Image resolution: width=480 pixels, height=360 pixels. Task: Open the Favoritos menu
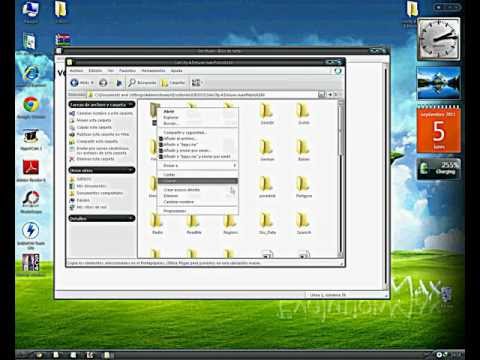coord(127,71)
